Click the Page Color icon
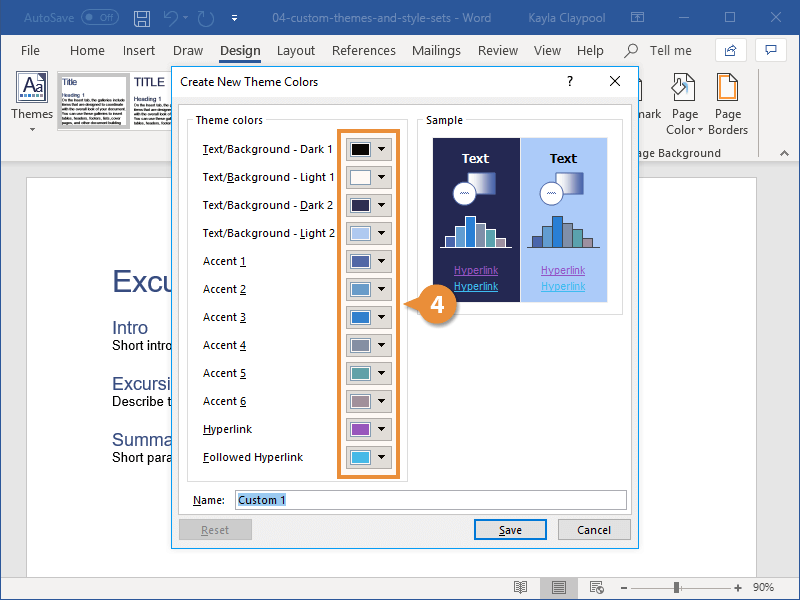The height and width of the screenshot is (600, 800). (x=684, y=87)
